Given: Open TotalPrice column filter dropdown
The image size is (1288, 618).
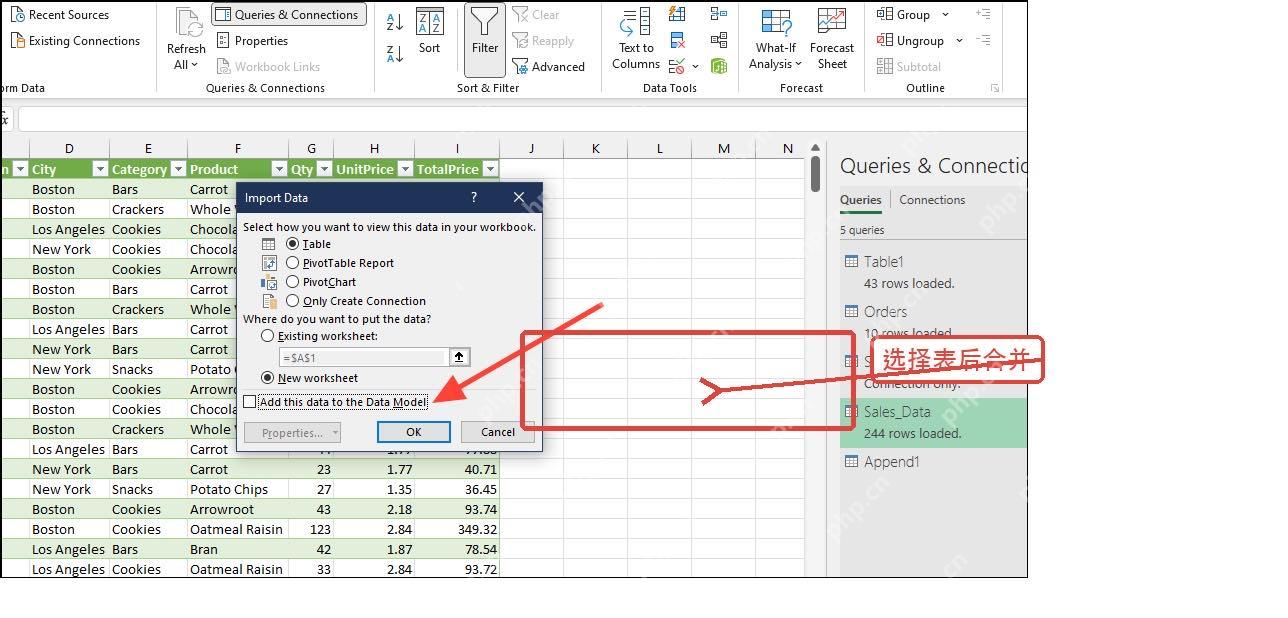Looking at the screenshot, I should pos(490,169).
